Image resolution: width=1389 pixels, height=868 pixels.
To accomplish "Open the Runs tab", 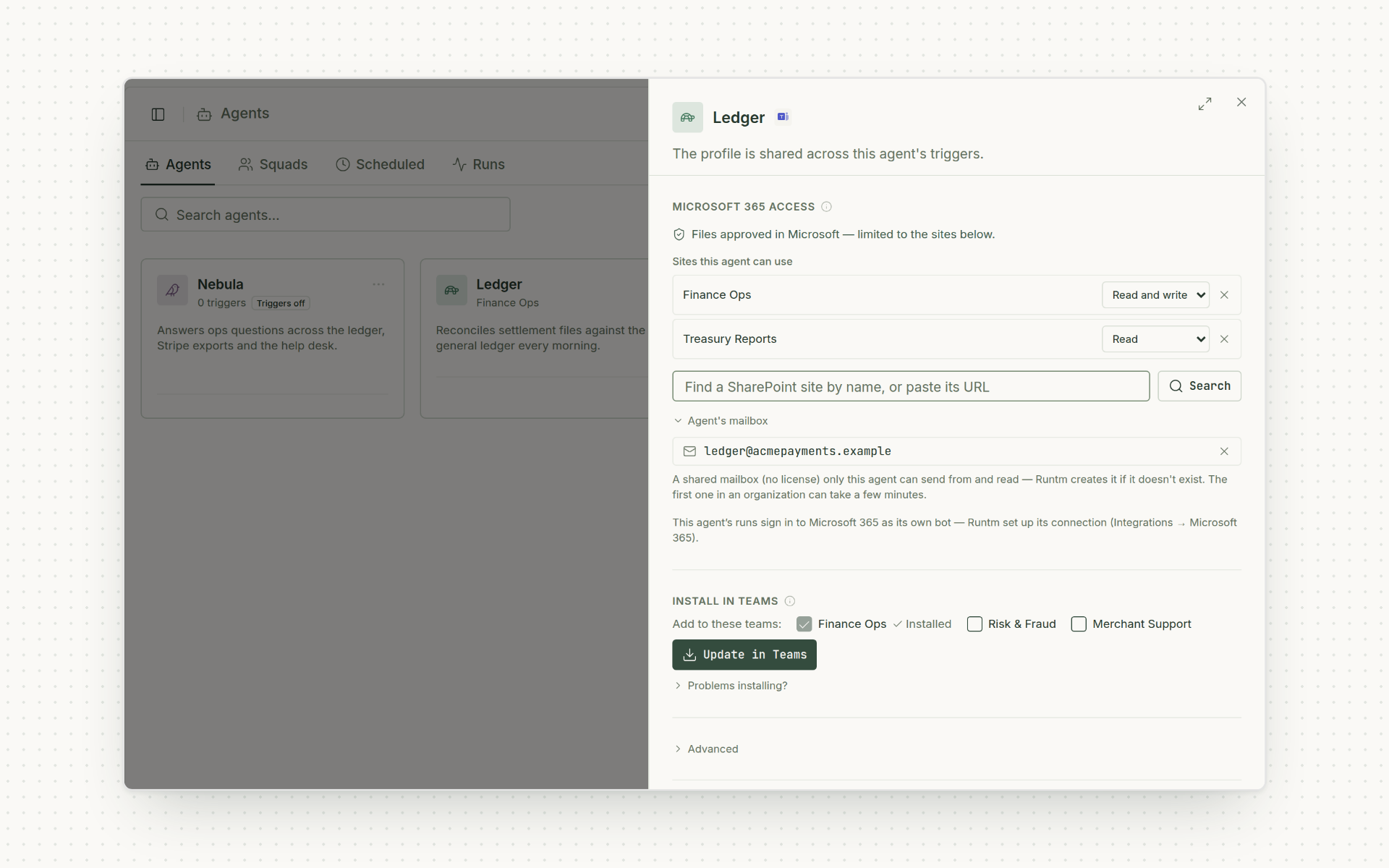I will coord(479,164).
